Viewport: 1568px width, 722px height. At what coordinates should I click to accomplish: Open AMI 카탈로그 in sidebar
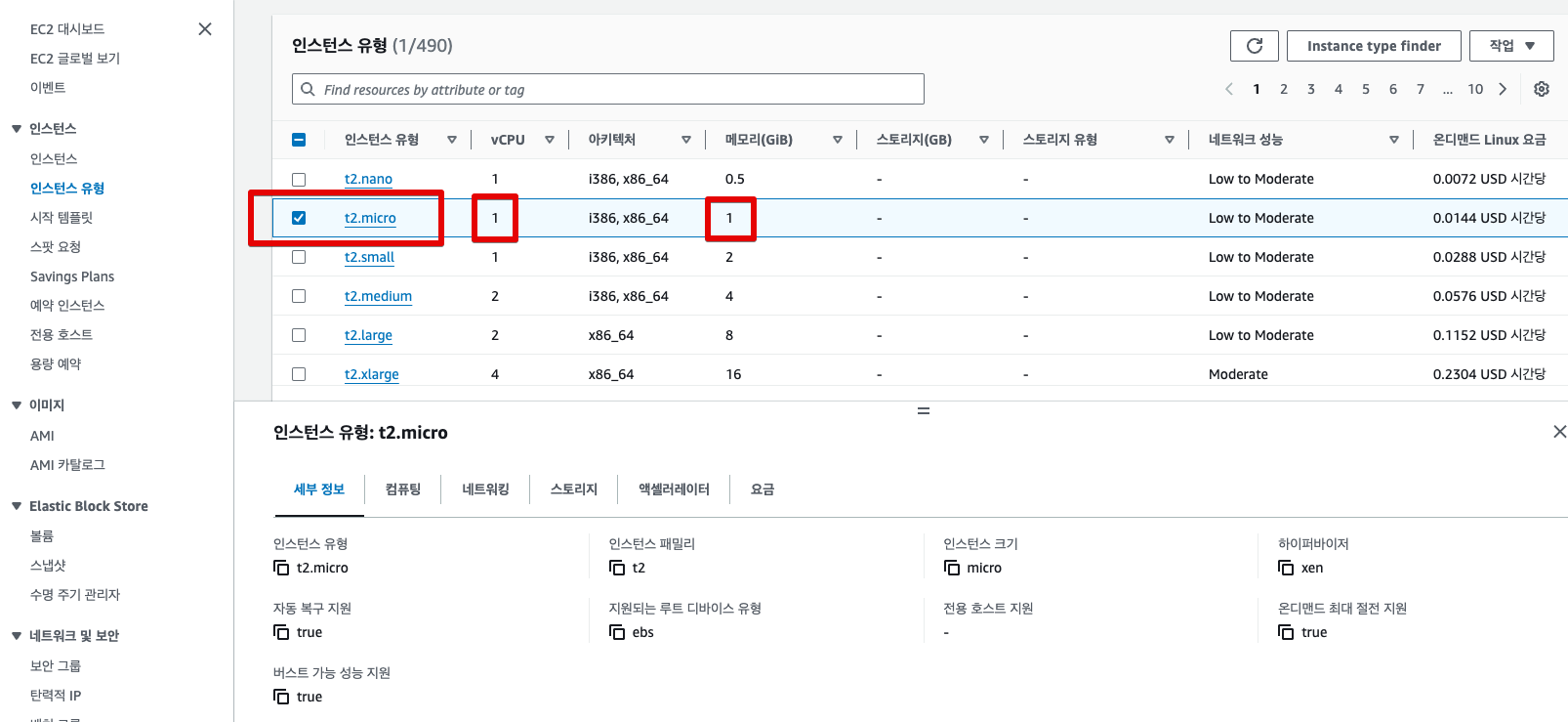tap(67, 465)
